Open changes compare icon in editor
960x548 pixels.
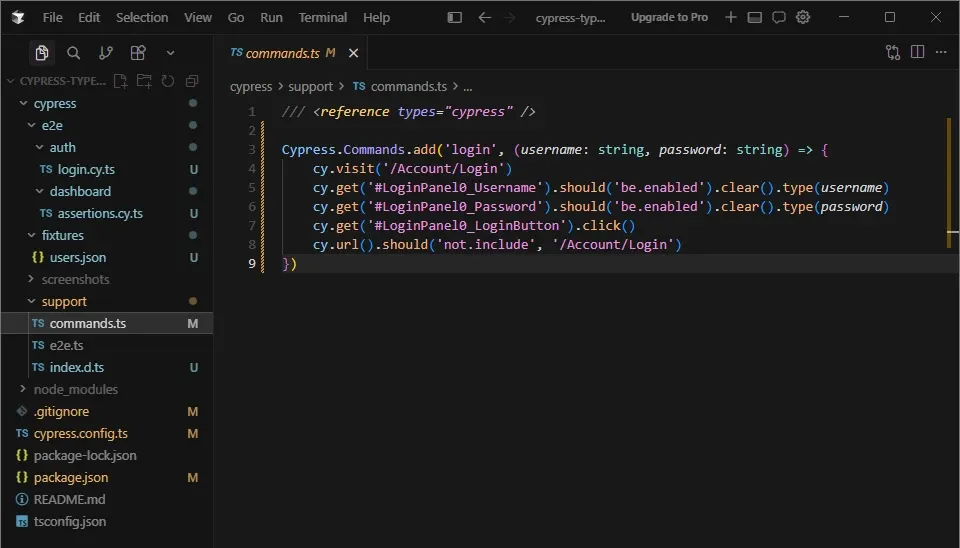(x=893, y=53)
